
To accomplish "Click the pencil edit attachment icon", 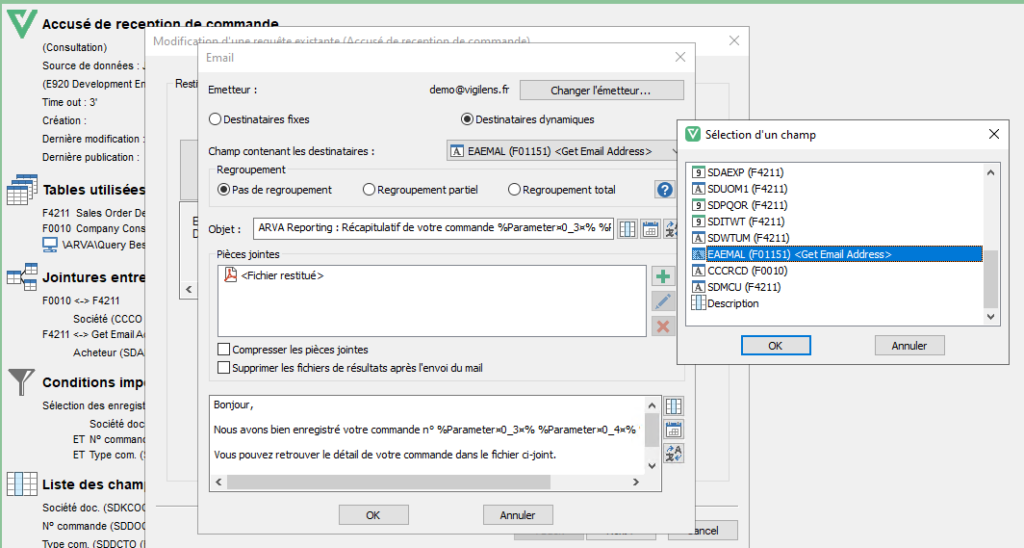I will point(662,301).
